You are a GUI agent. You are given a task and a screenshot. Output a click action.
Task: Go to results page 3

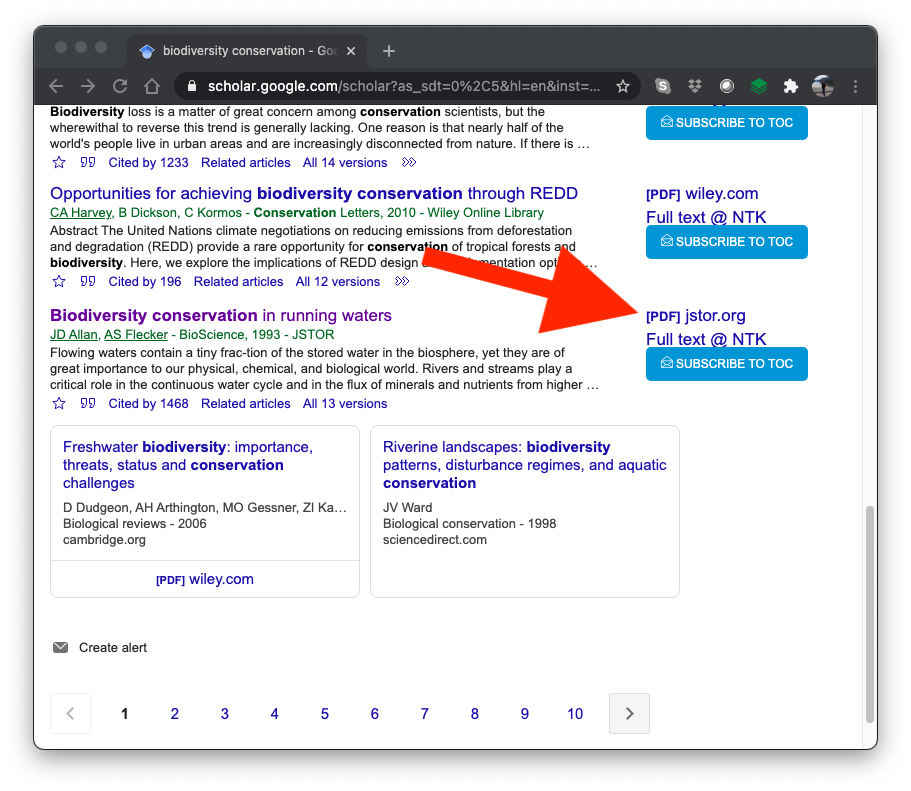[x=224, y=714]
